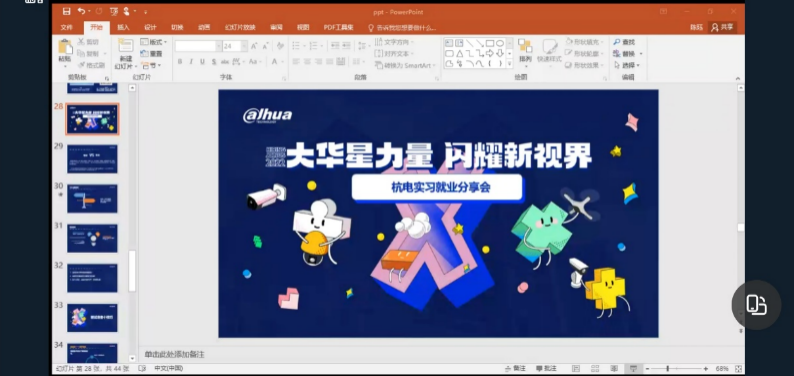Expand Shape Outline (形状轮廓) dropdown
794x376 pixels.
pyautogui.click(x=584, y=54)
